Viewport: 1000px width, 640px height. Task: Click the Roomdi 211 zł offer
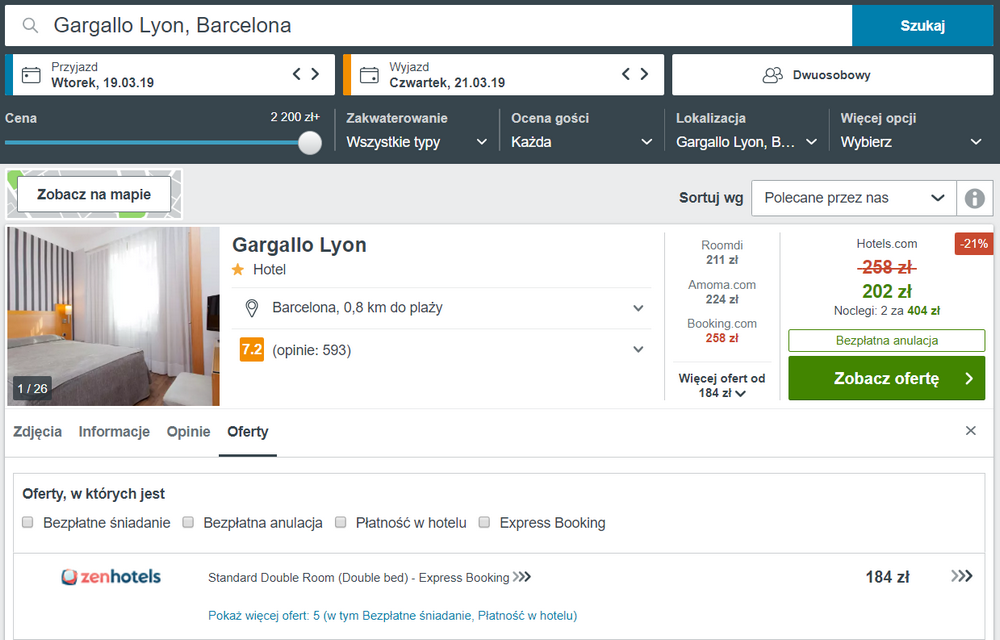coord(722,252)
